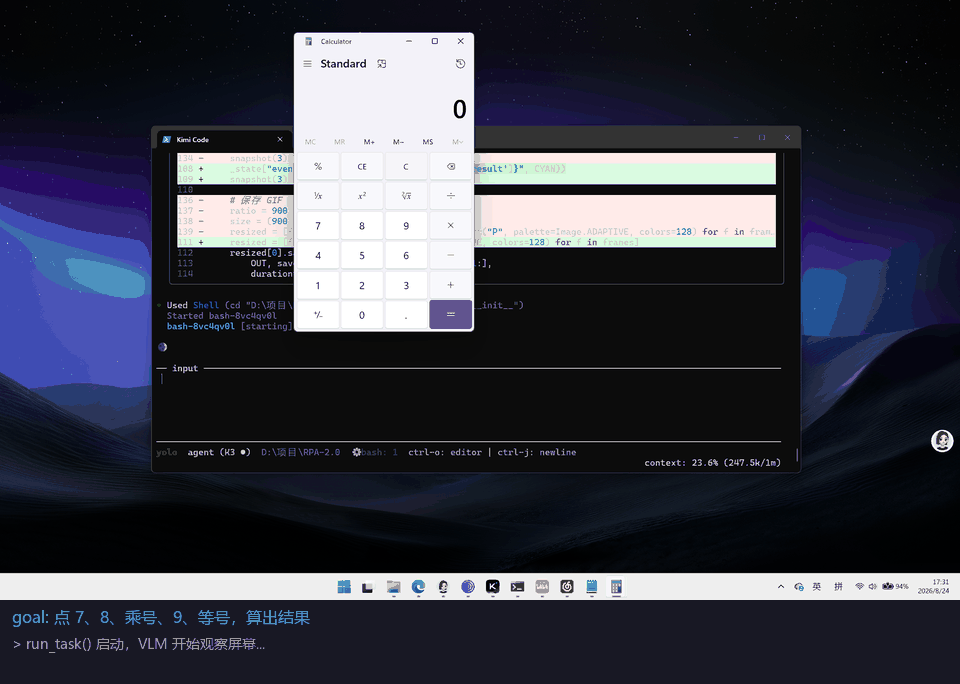
Task: Click digit 2 on Calculator keypad
Action: pyautogui.click(x=362, y=285)
